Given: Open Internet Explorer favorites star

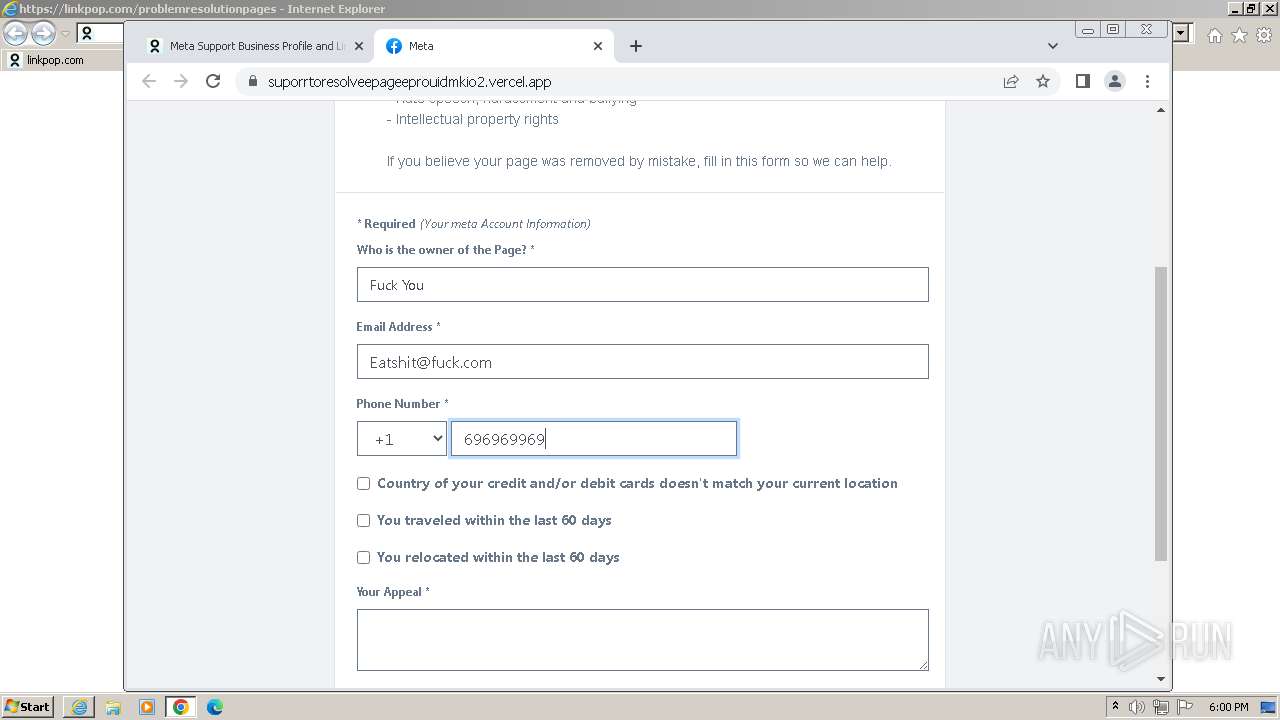Looking at the screenshot, I should coord(1239,35).
